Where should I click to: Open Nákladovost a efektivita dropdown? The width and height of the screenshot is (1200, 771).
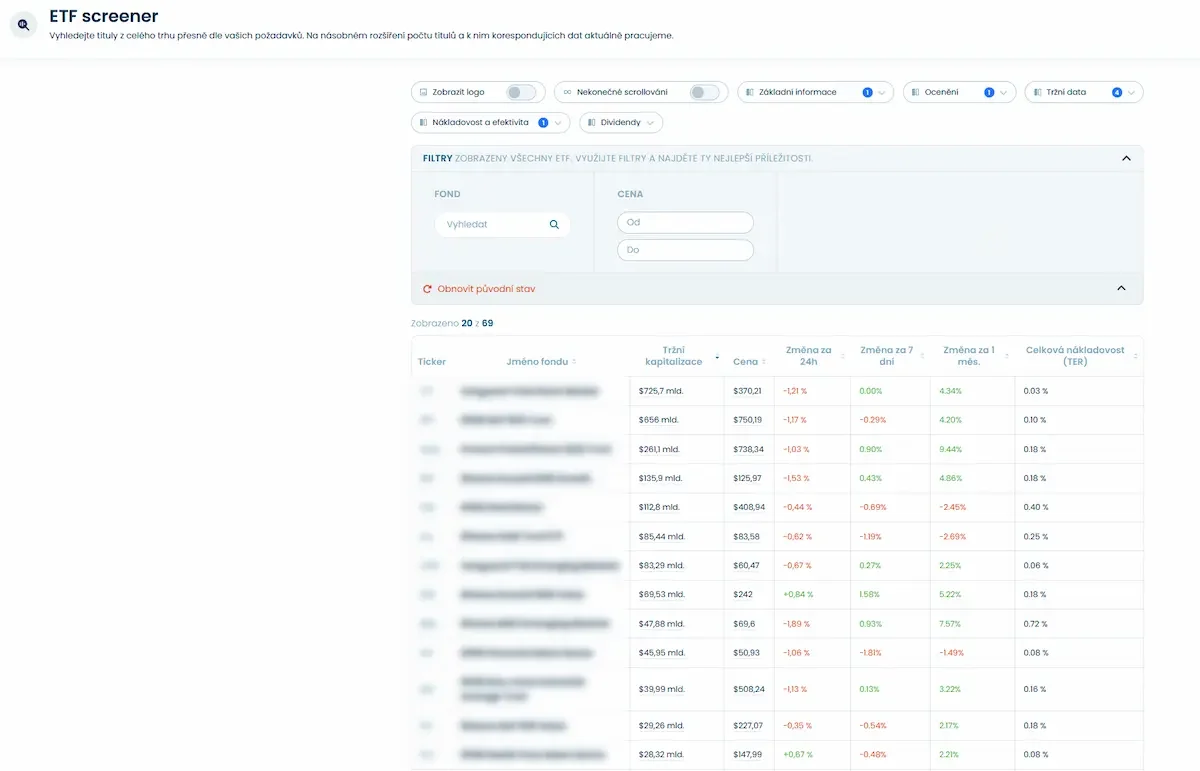click(490, 123)
